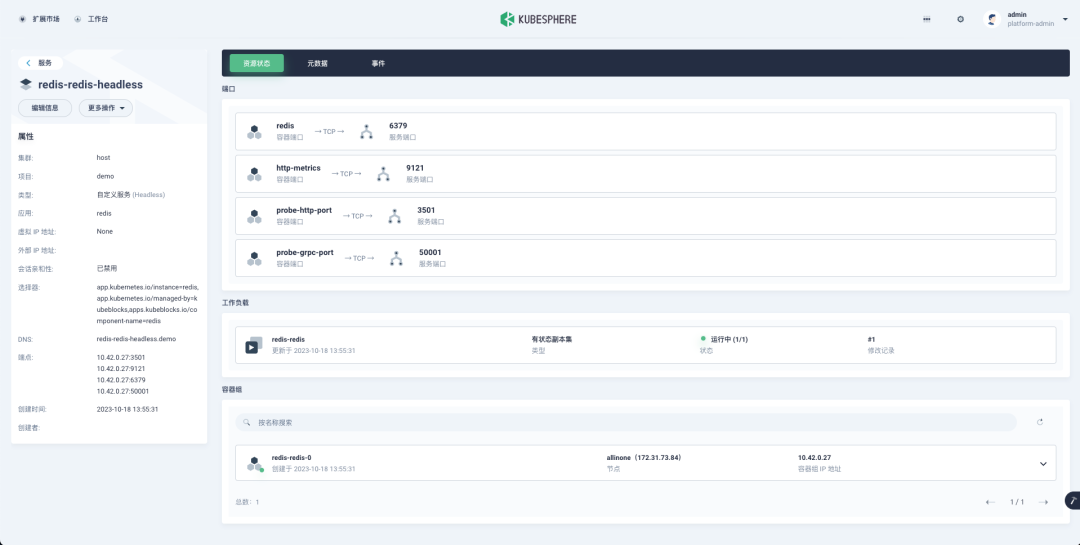Open the 更多操作 dropdown

coord(105,108)
